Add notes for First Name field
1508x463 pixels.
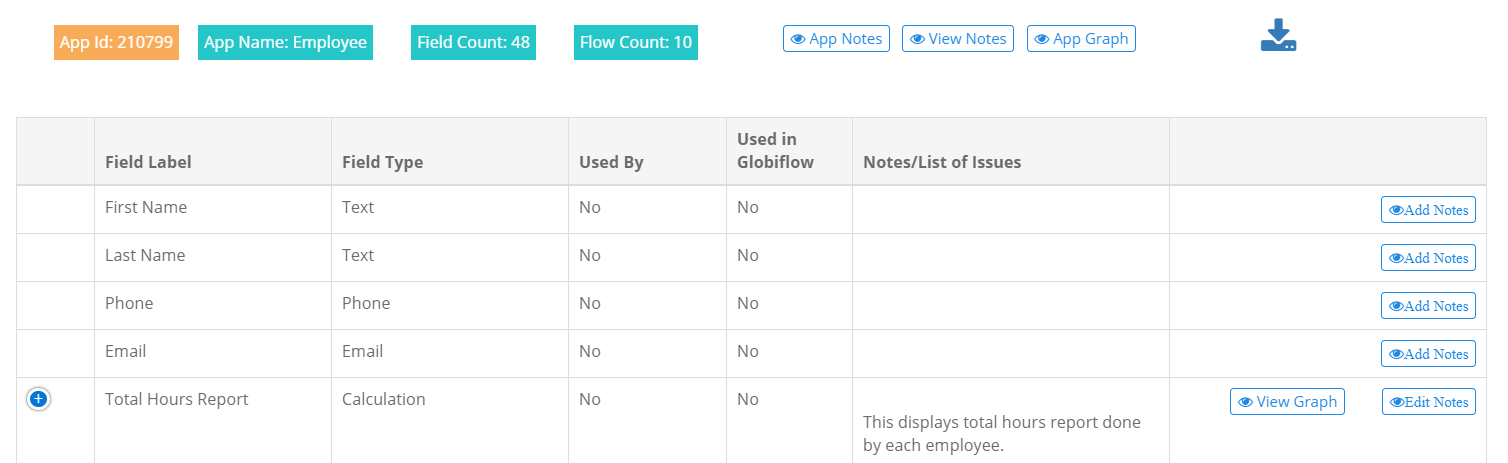point(1428,210)
